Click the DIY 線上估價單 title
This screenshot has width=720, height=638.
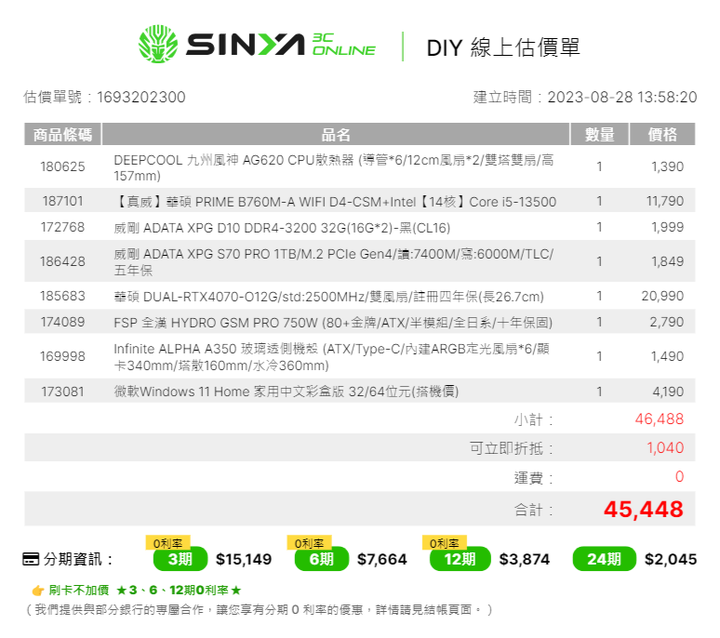tap(503, 47)
